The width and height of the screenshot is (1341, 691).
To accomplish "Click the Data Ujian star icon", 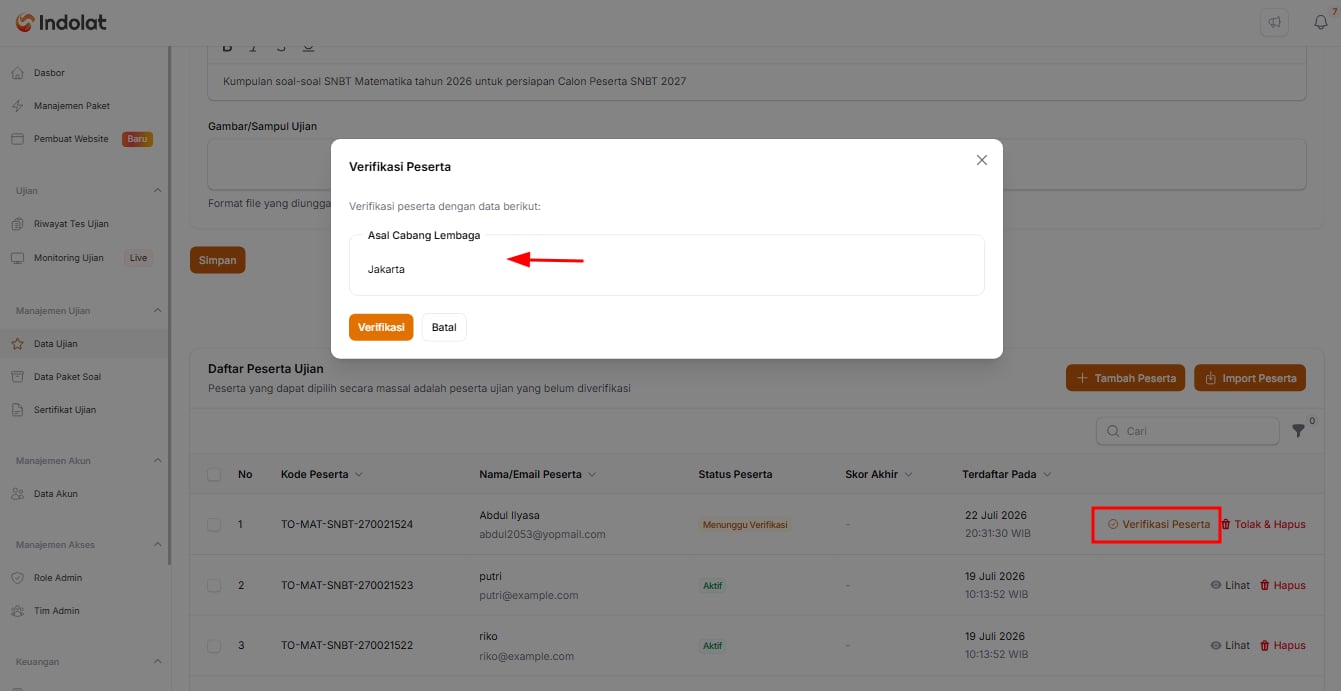I will tap(17, 344).
